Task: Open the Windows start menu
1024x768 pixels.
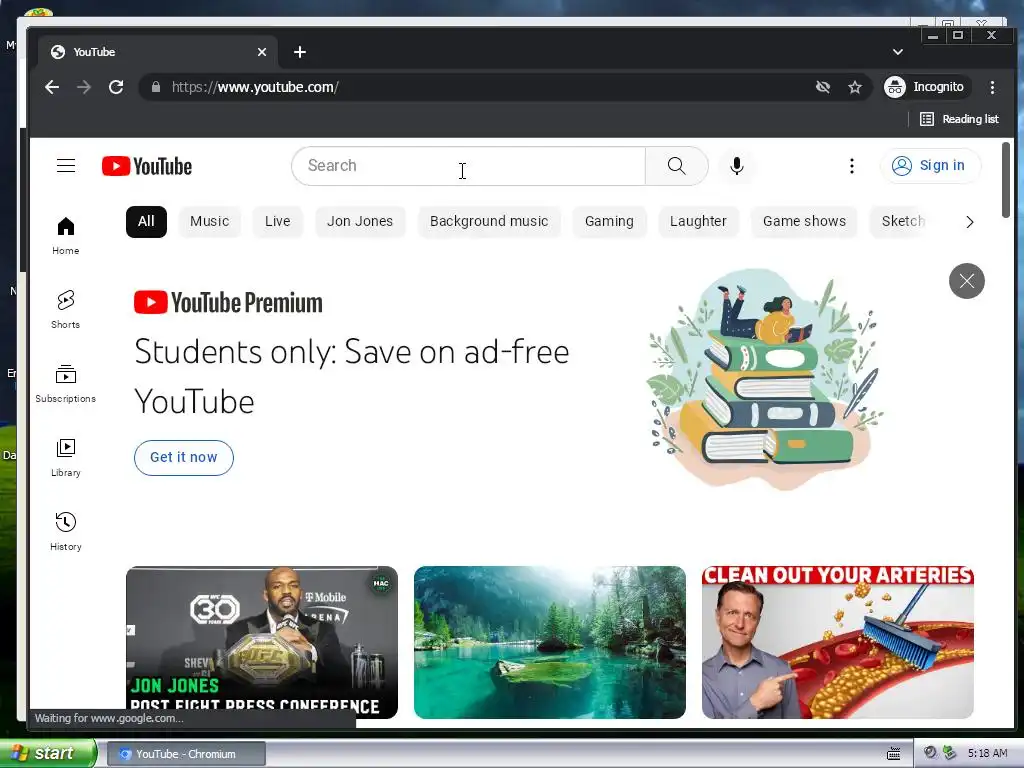Action: pos(48,753)
